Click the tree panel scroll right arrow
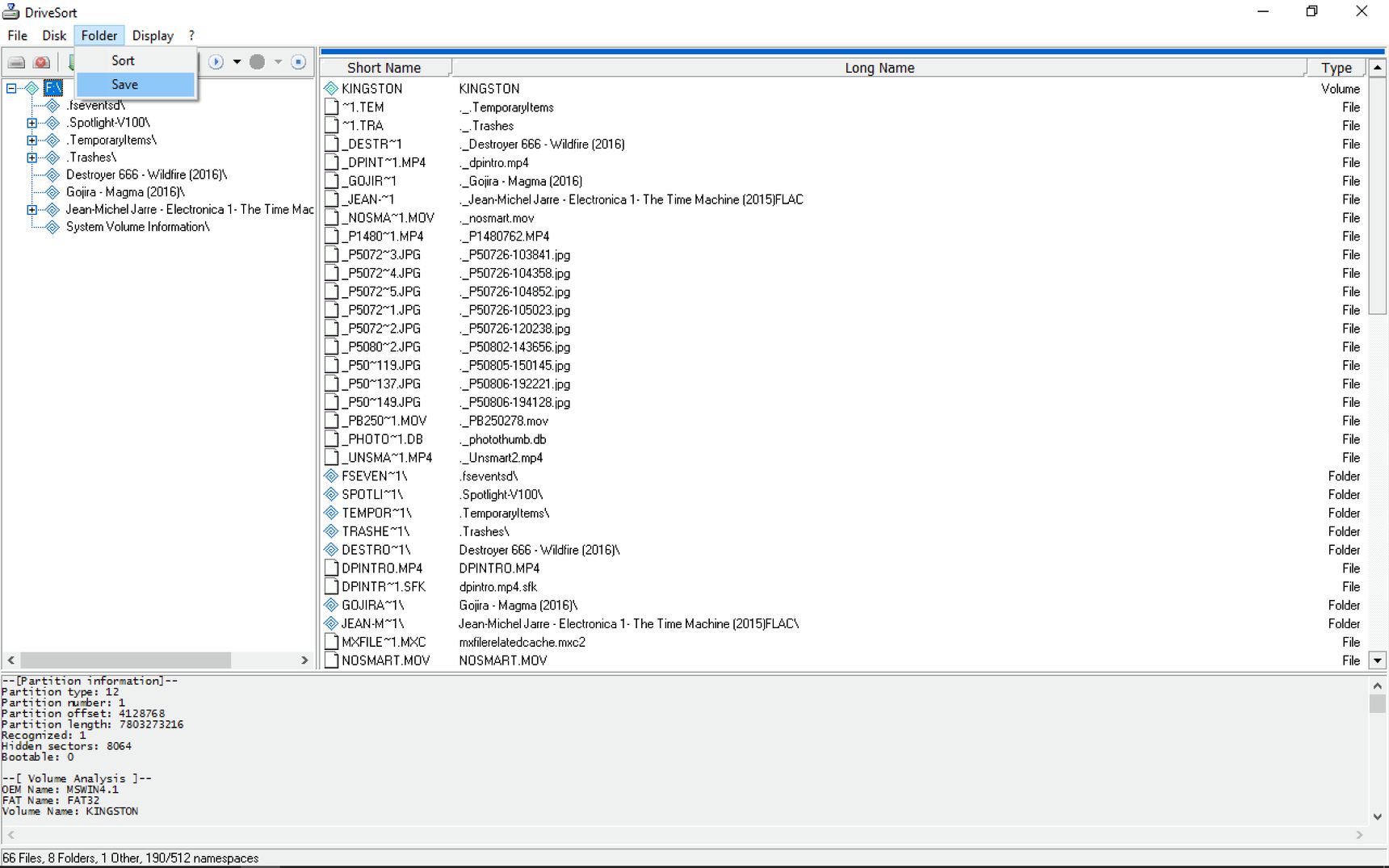 click(x=304, y=660)
